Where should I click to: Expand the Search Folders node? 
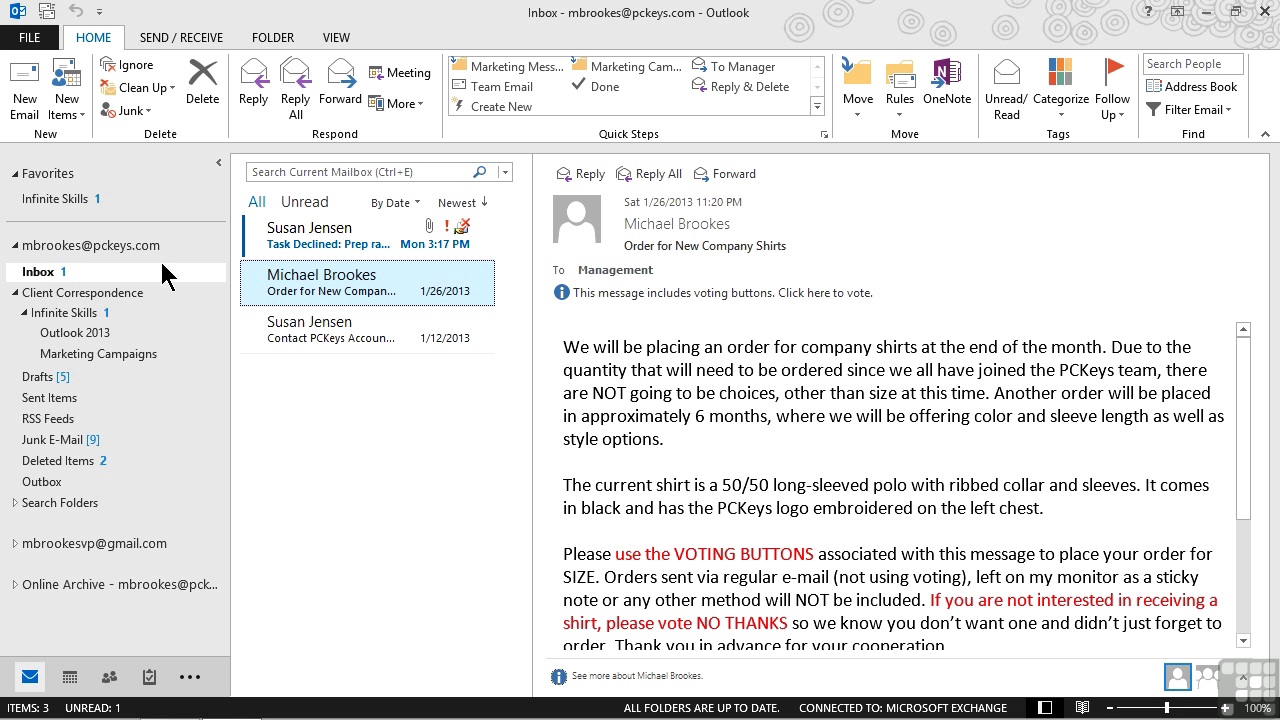coord(15,503)
